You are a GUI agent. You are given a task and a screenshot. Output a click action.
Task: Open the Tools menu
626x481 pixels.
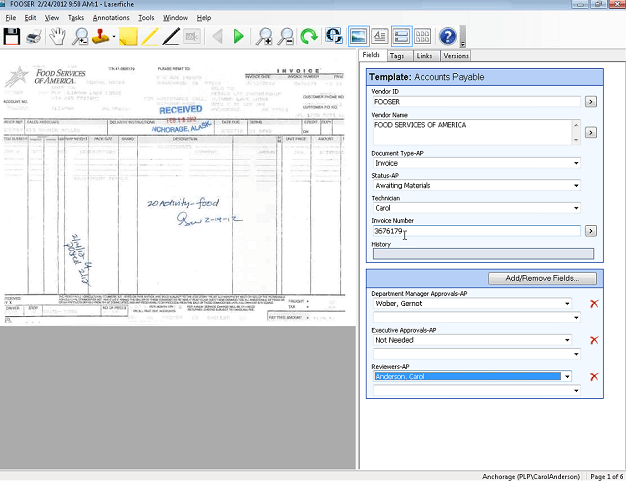(x=146, y=18)
